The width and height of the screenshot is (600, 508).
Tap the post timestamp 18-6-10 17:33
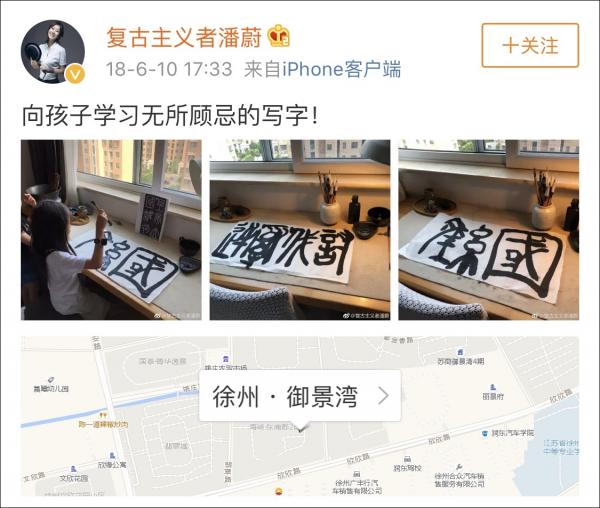click(169, 69)
